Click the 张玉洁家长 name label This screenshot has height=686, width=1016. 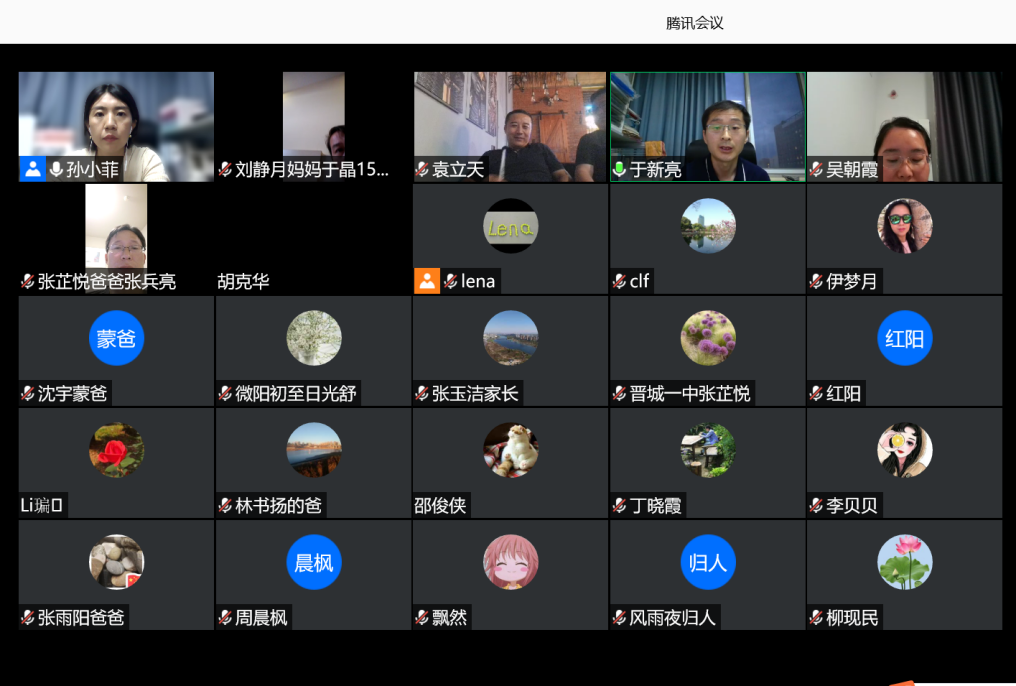coord(475,393)
